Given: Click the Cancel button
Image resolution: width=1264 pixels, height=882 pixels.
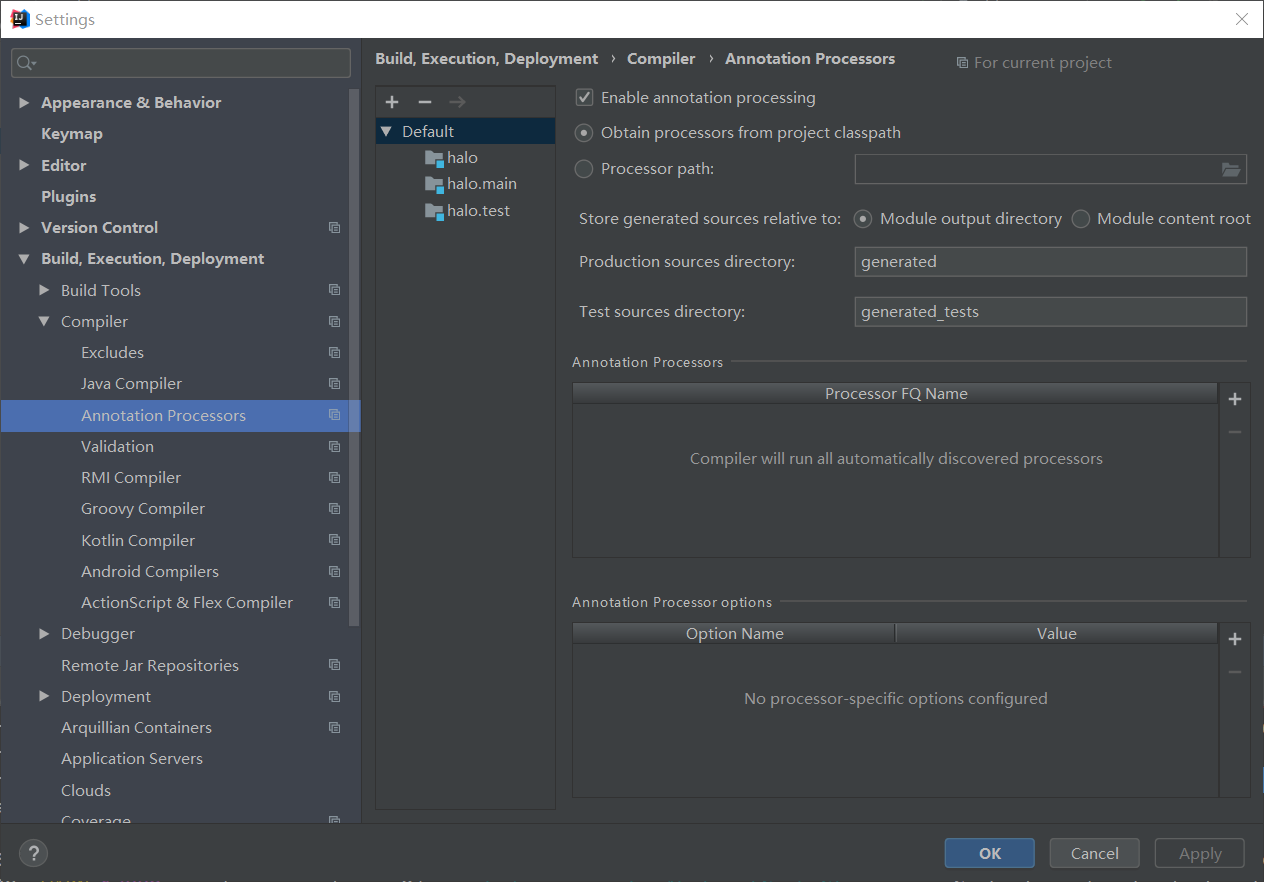Looking at the screenshot, I should coord(1095,853).
